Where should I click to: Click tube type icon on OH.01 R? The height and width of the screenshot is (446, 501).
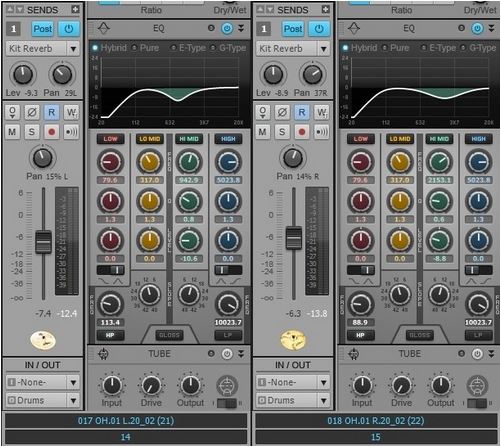pyautogui.click(x=478, y=386)
